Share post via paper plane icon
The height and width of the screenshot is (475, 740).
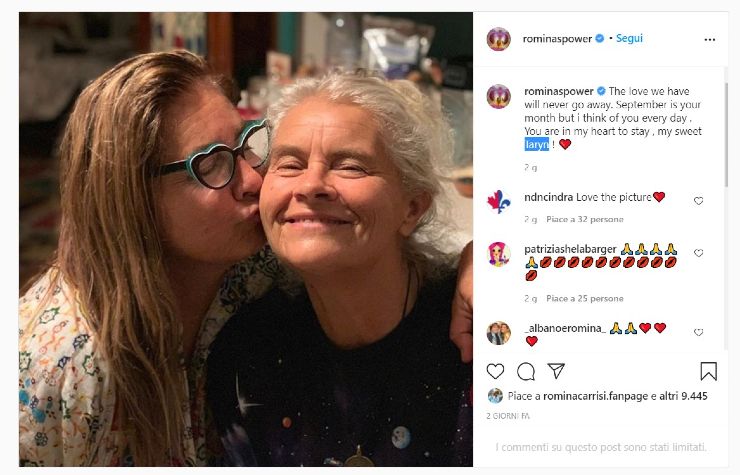click(557, 371)
